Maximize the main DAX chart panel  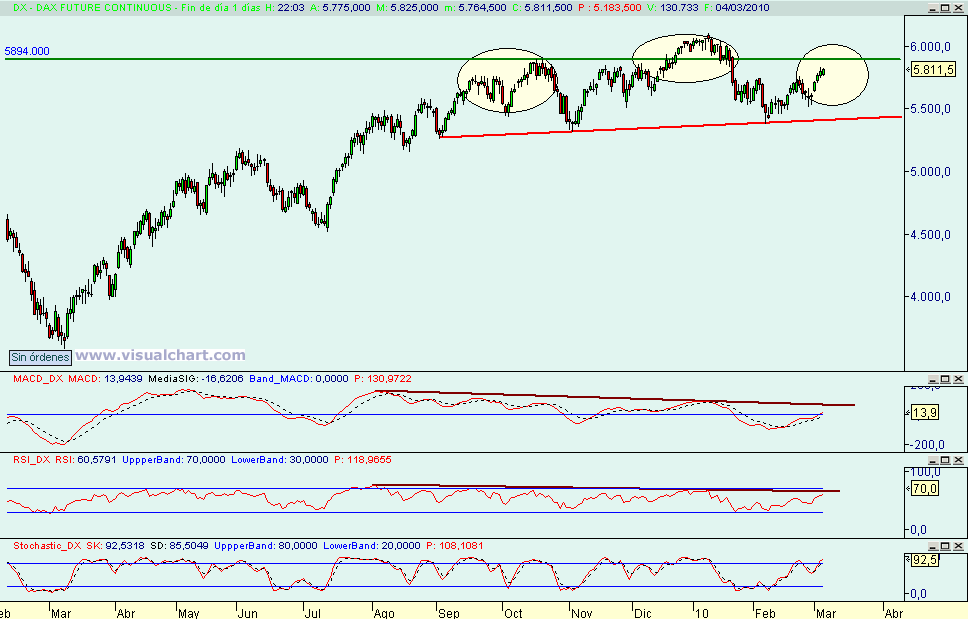(944, 7)
